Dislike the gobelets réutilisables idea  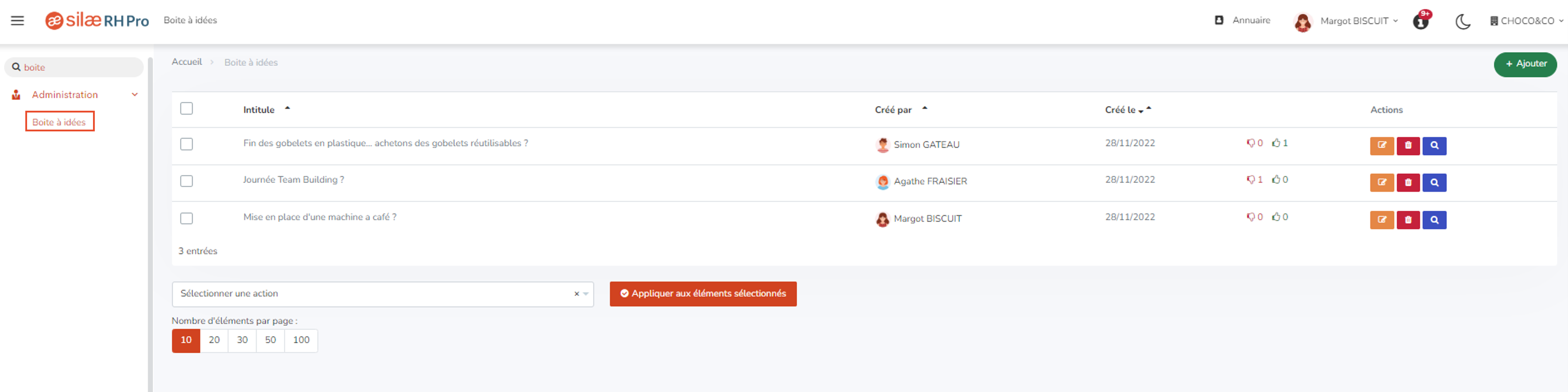click(x=1254, y=143)
